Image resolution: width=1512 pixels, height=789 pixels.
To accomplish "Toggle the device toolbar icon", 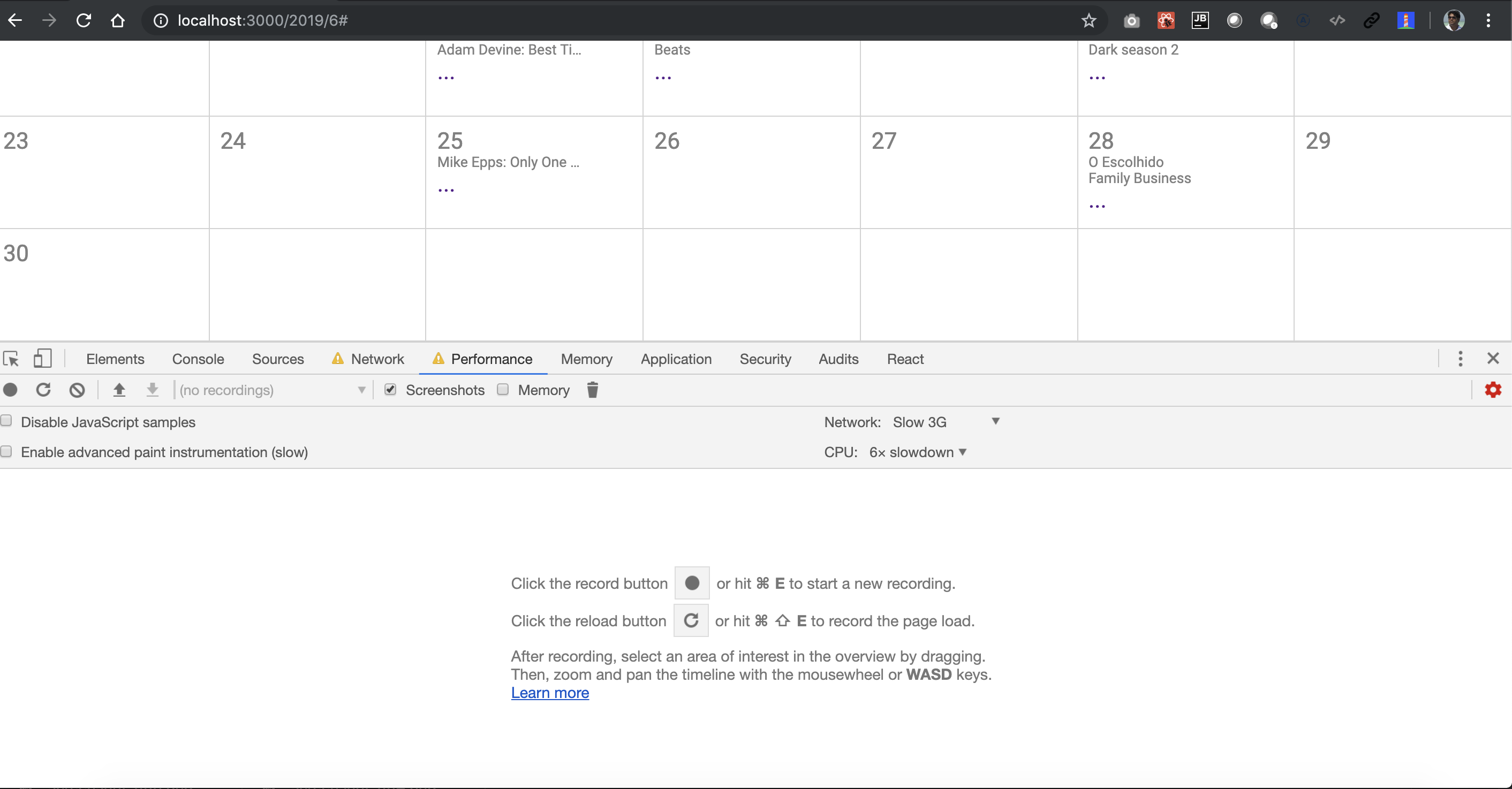I will click(42, 359).
